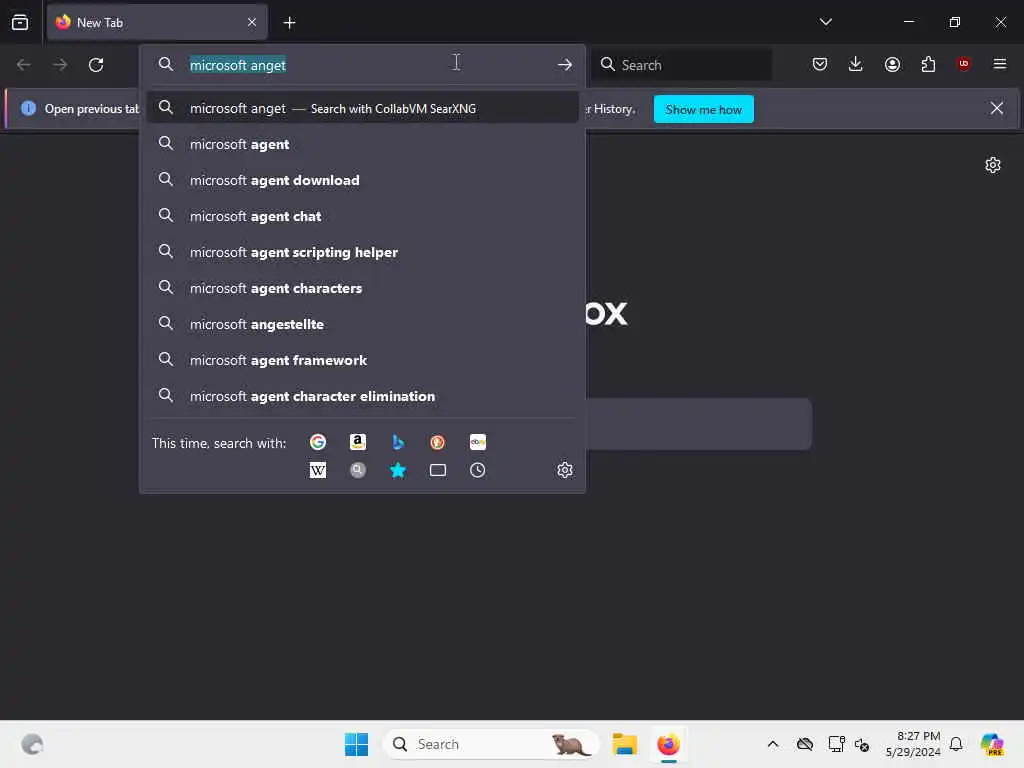Choose the 'microsoft agent download' suggestion
This screenshot has height=768, width=1024.
[x=362, y=180]
